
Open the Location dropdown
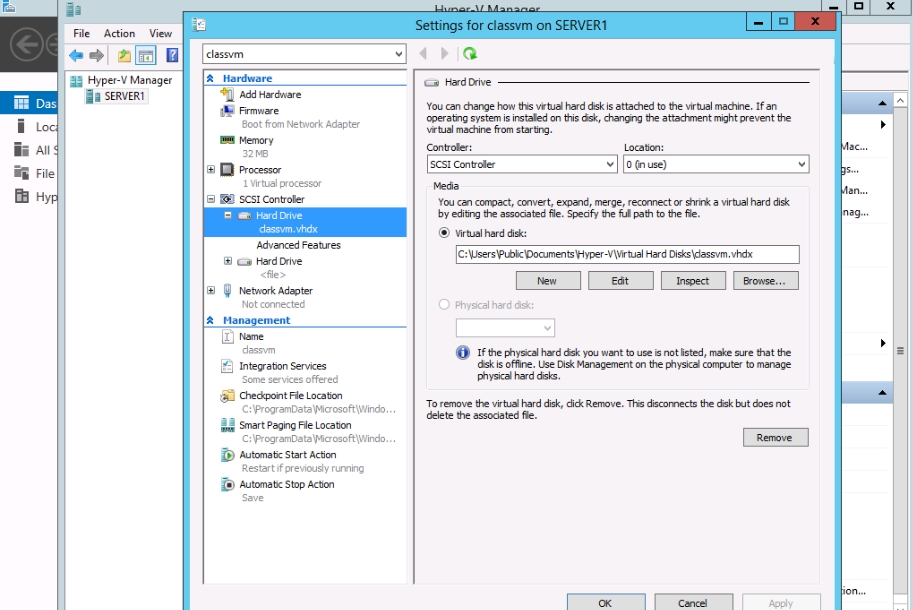(x=716, y=164)
